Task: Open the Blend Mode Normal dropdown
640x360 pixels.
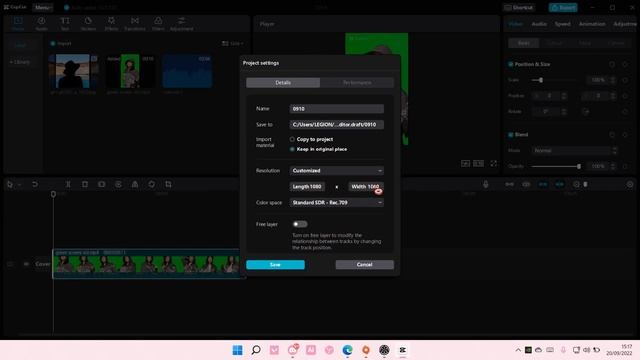Action: click(x=574, y=151)
